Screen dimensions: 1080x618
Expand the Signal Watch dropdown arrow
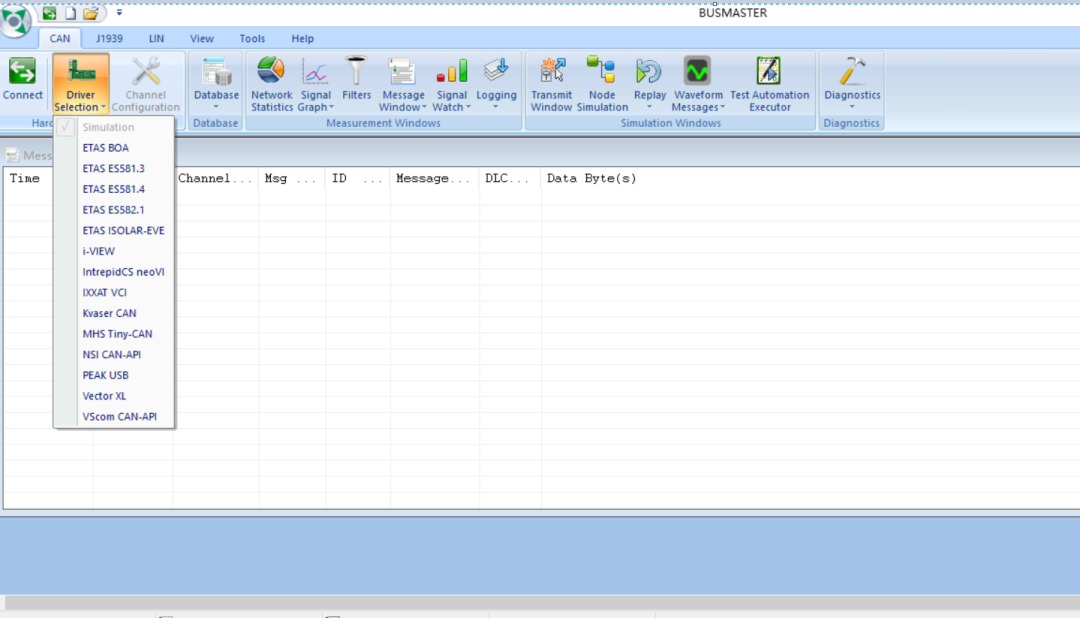(x=468, y=107)
